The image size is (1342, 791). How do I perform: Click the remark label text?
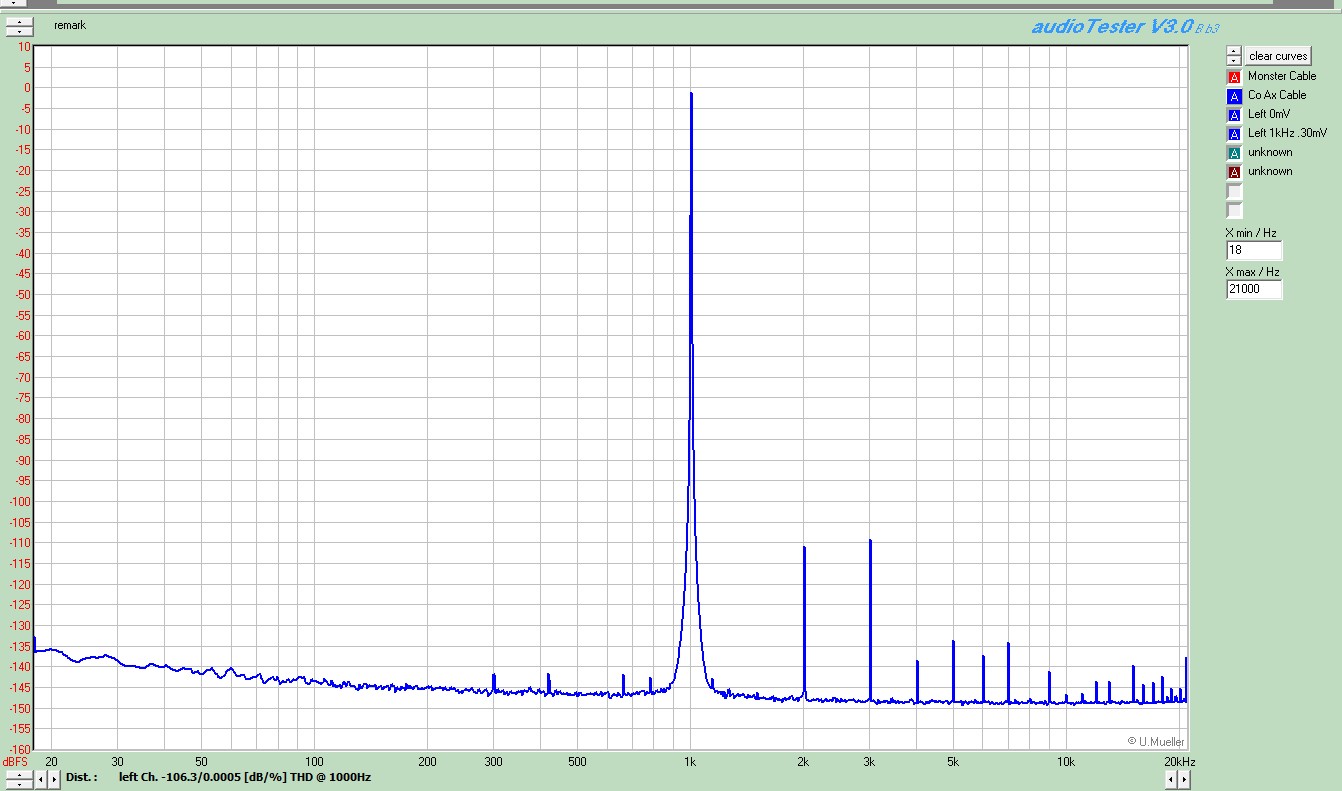[70, 26]
